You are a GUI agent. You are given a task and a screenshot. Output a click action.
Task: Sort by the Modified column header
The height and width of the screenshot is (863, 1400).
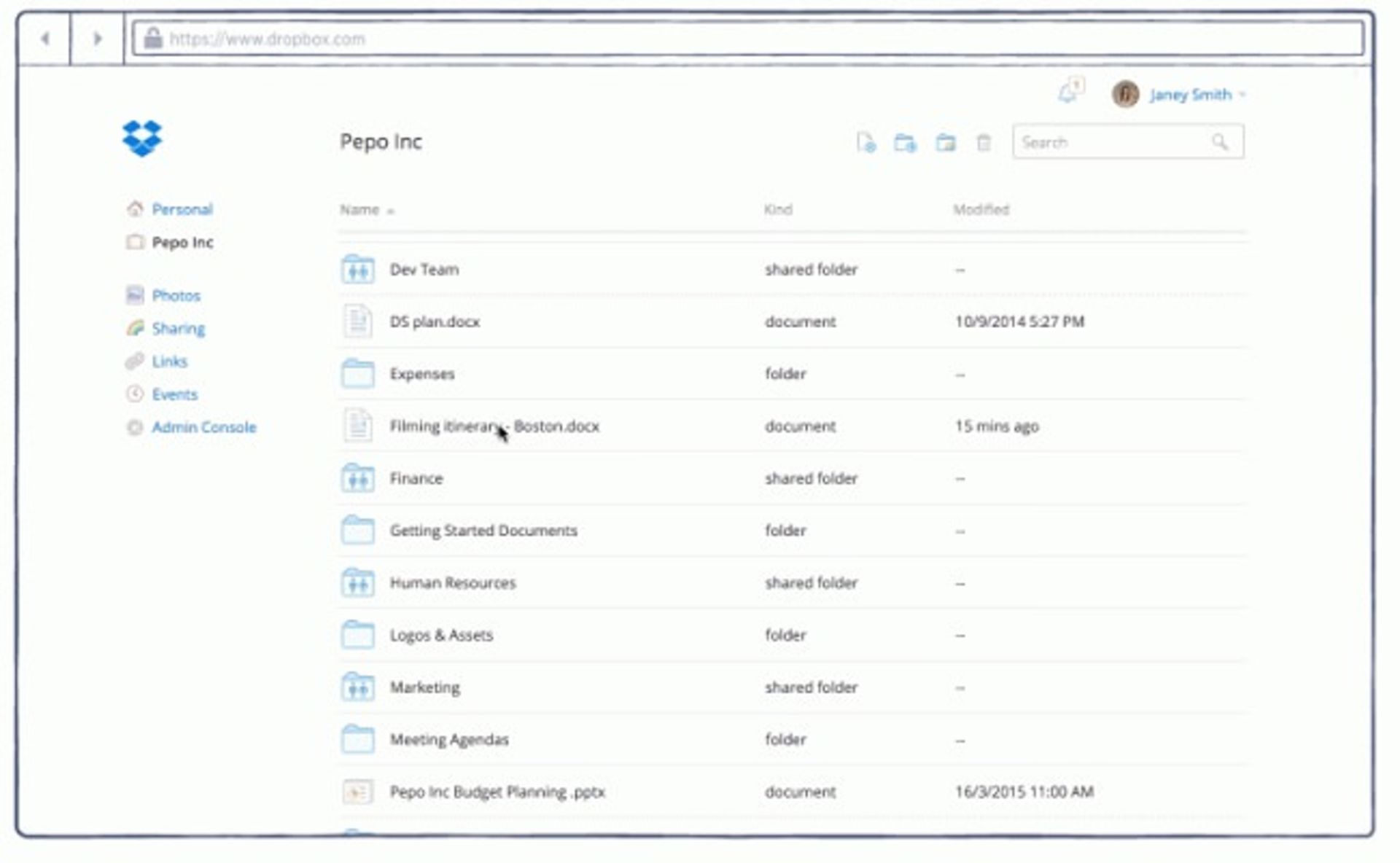[981, 209]
